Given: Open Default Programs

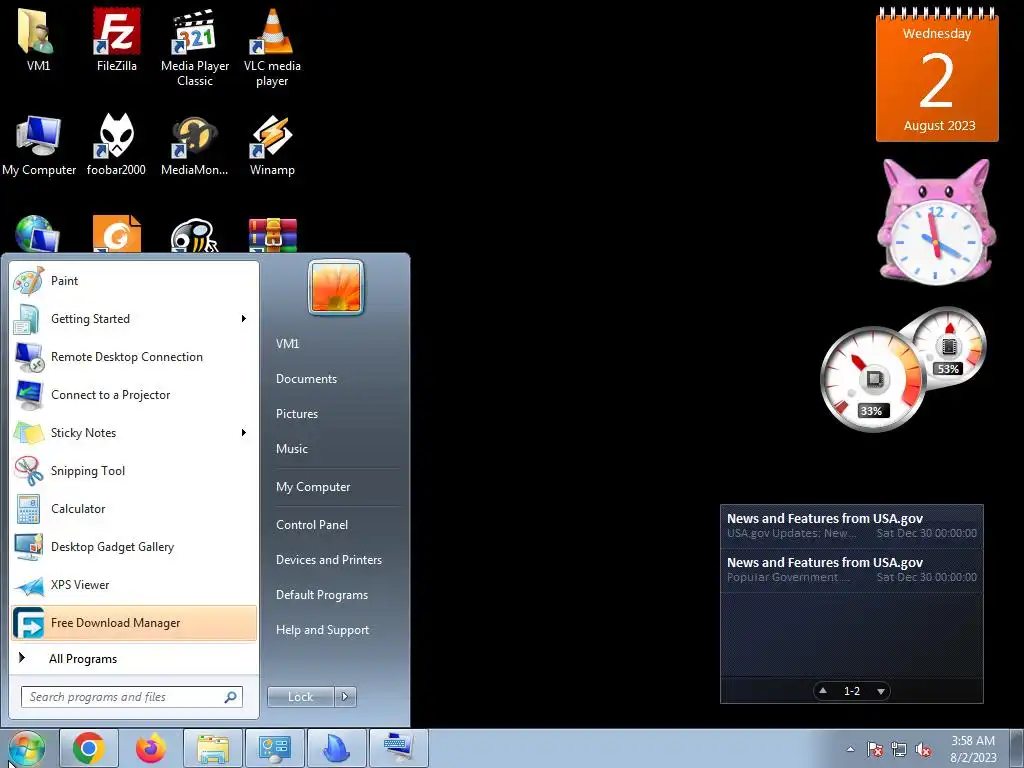Looking at the screenshot, I should pos(322,595).
